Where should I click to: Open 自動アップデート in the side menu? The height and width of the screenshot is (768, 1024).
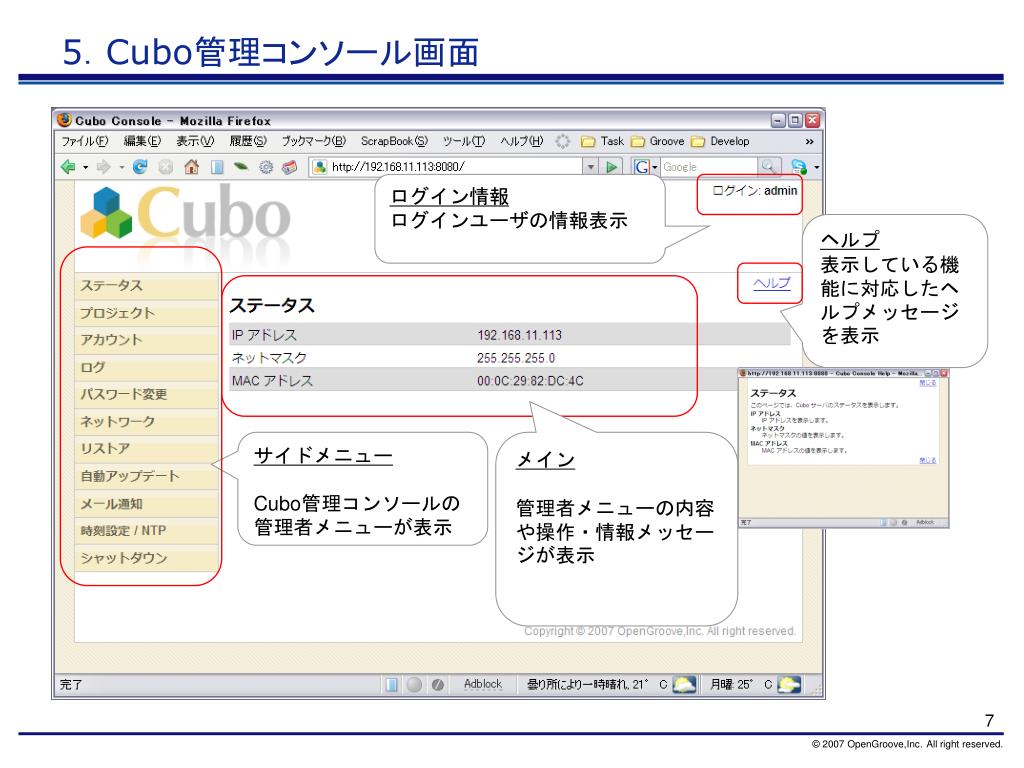(147, 476)
